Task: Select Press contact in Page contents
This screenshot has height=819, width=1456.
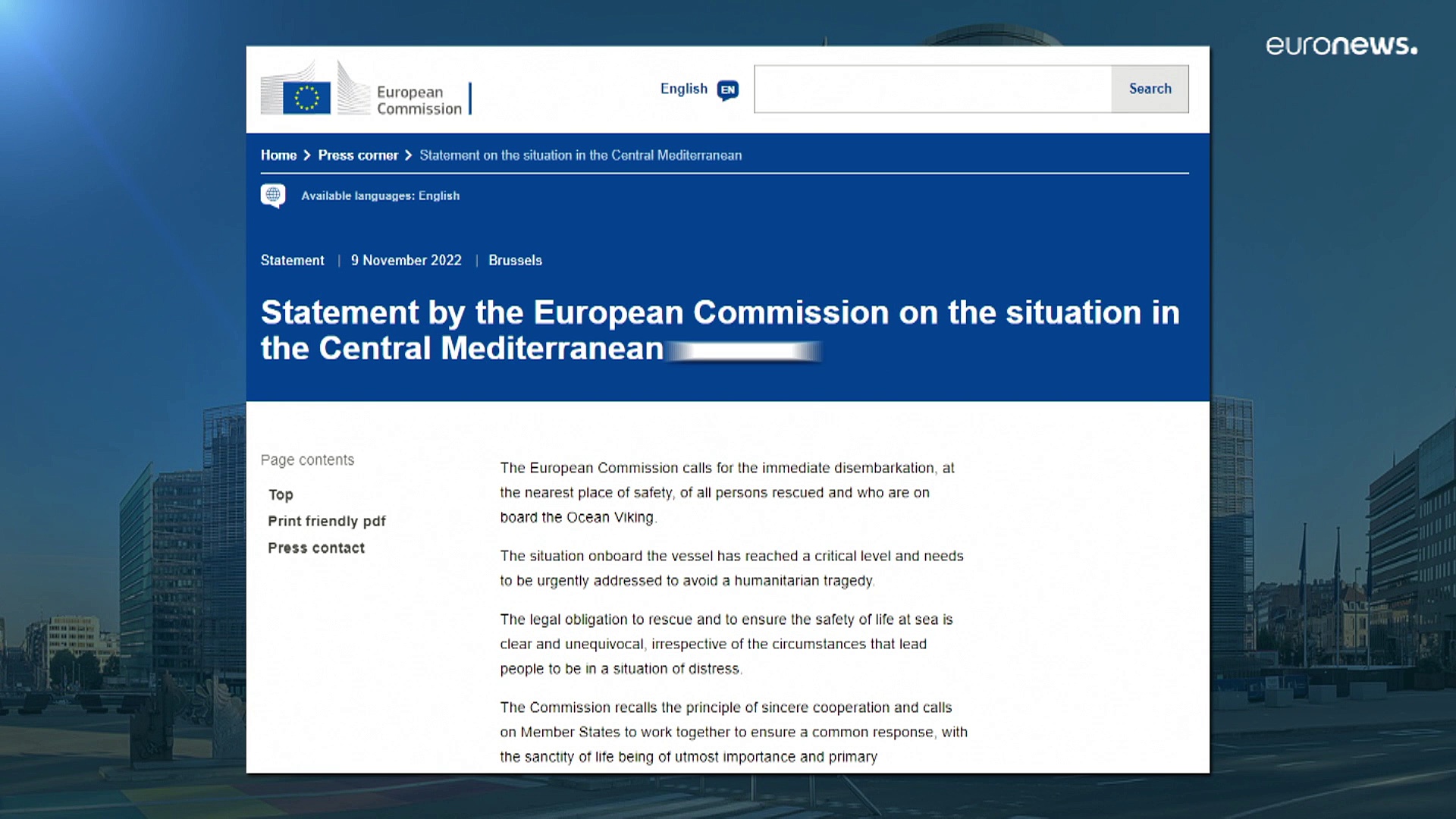Action: tap(316, 548)
